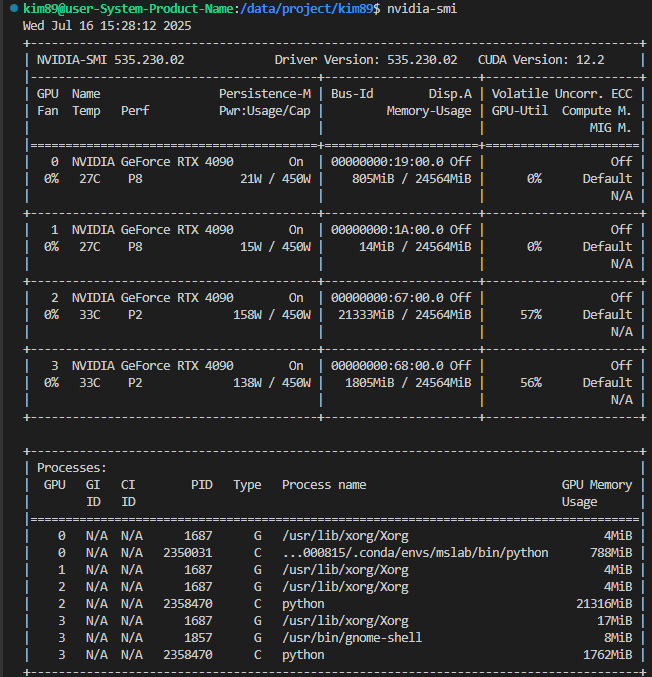This screenshot has width=652, height=677.
Task: Click the /usr/bin/gnome-shell process name
Action: pos(352,638)
